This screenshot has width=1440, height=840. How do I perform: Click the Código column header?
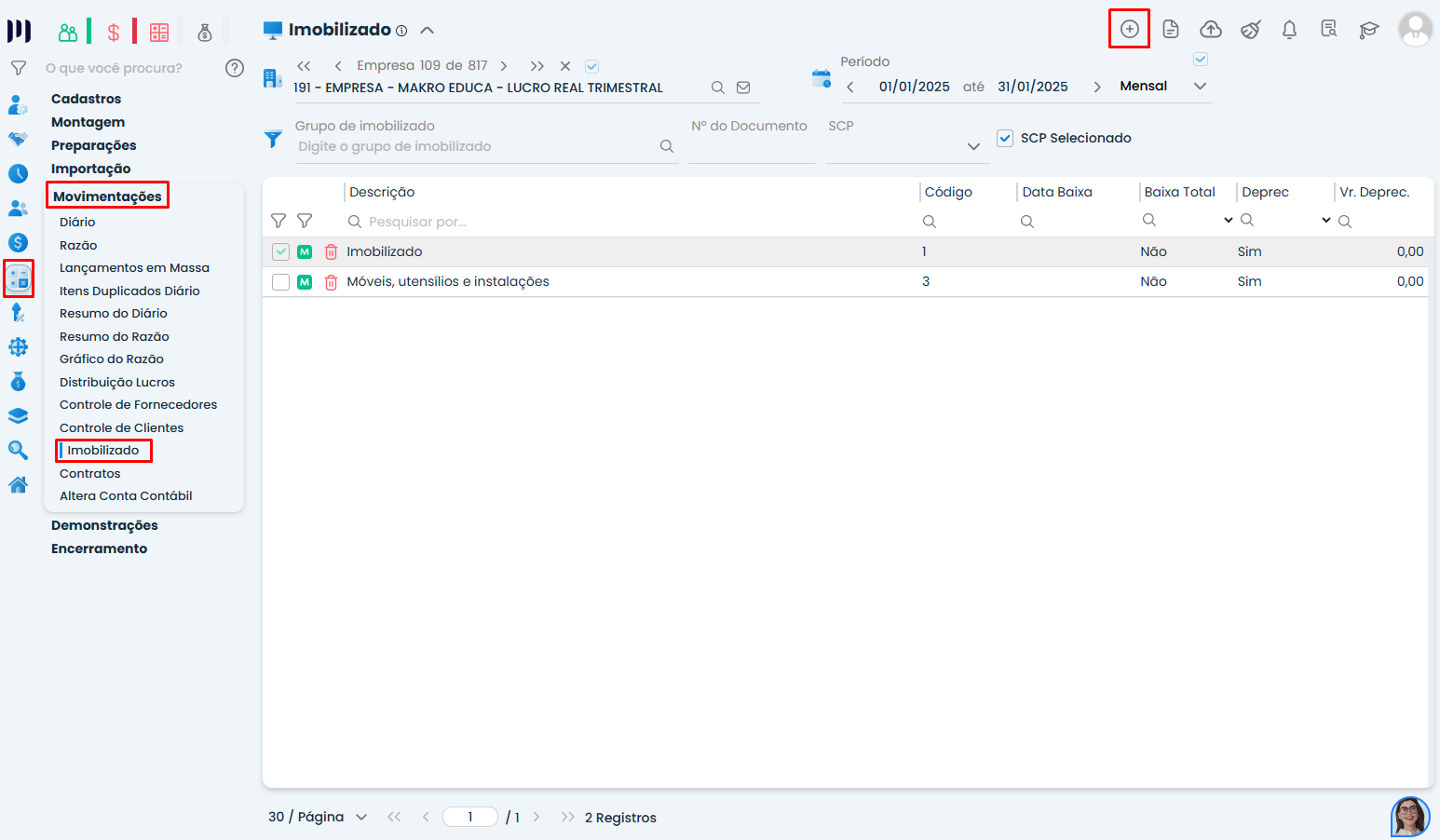click(948, 192)
